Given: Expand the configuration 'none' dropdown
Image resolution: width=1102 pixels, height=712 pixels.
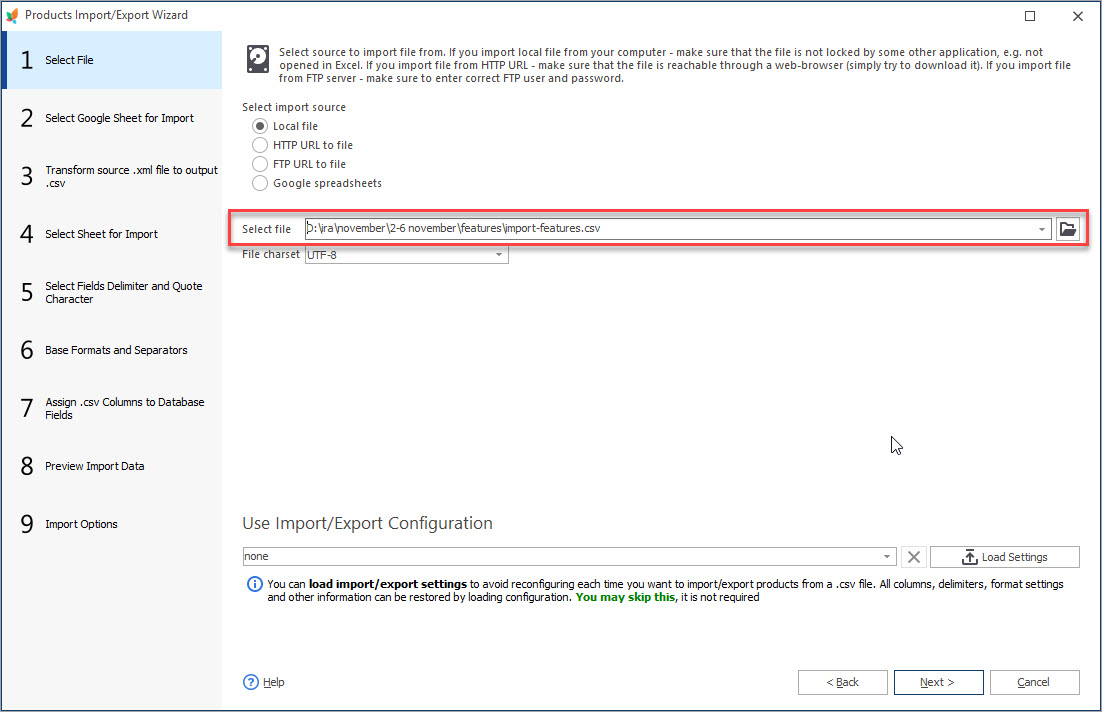Looking at the screenshot, I should pyautogui.click(x=887, y=557).
